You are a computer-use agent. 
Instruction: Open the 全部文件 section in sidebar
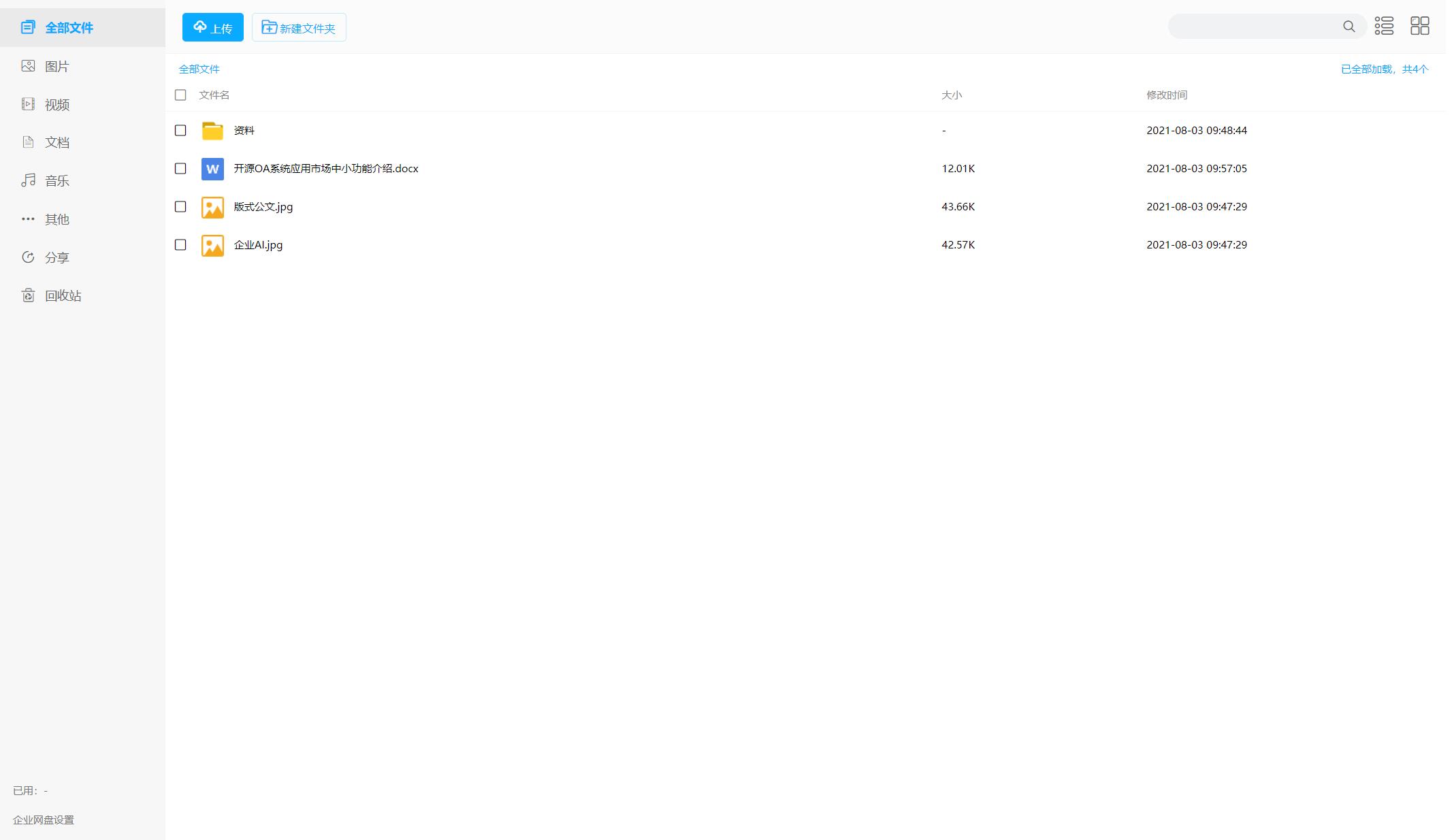click(82, 27)
